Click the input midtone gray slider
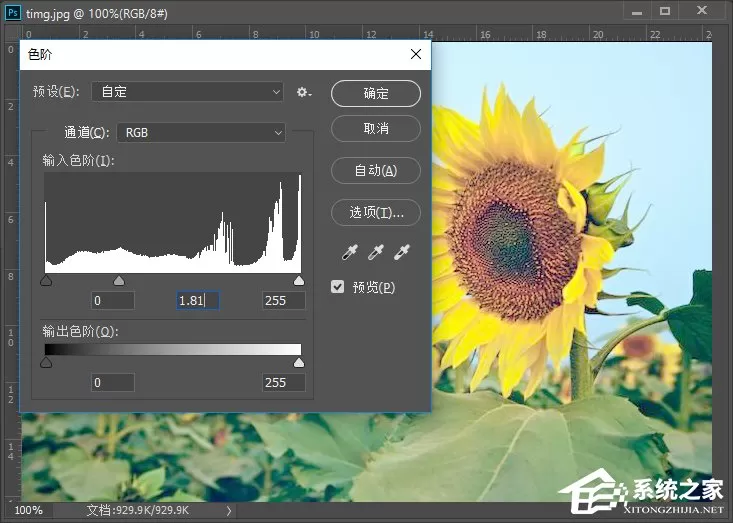 tap(119, 280)
